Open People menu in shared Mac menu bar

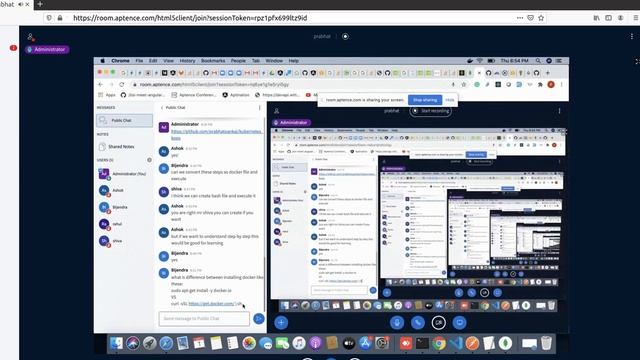click(238, 60)
